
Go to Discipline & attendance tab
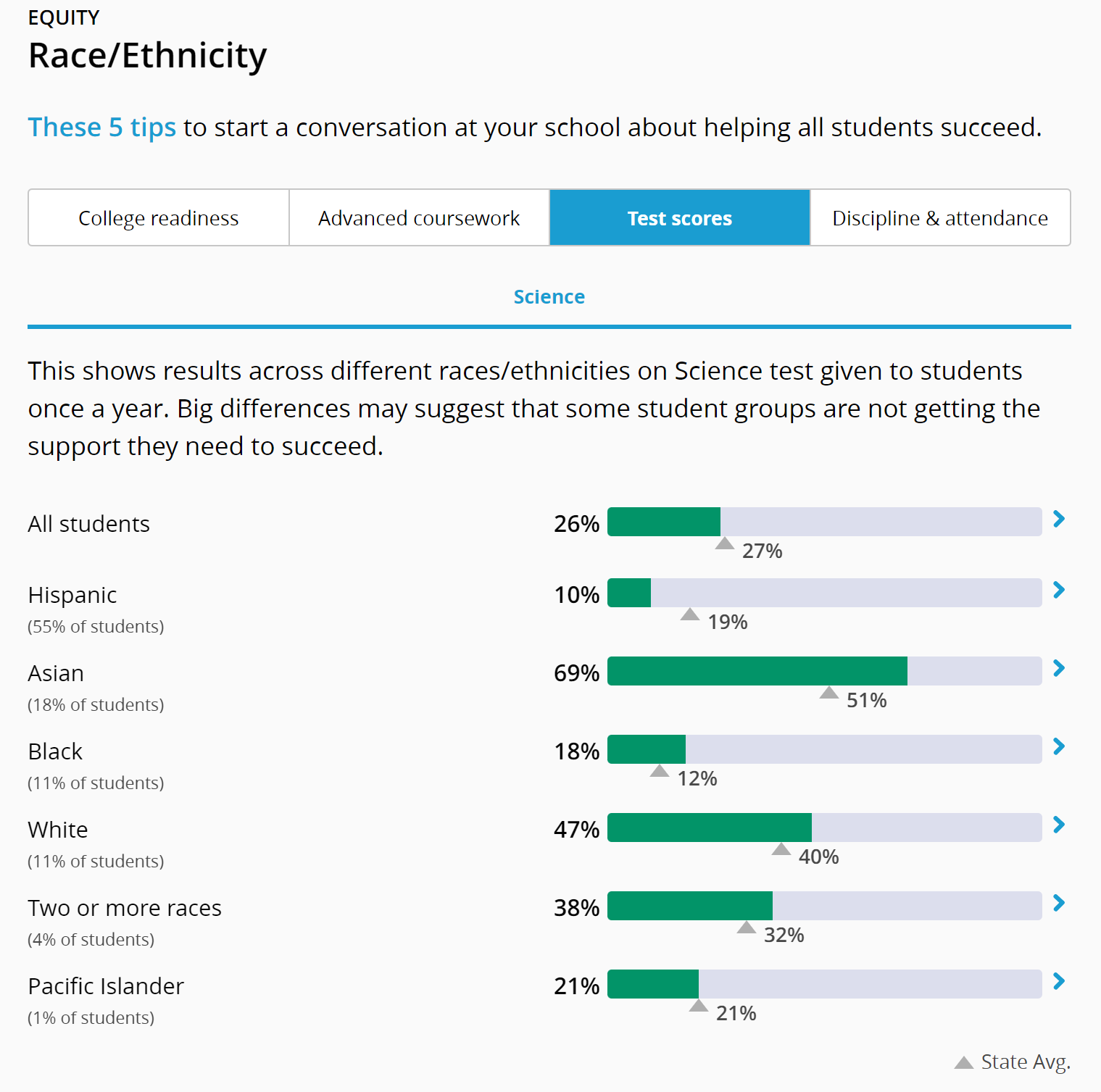point(940,218)
